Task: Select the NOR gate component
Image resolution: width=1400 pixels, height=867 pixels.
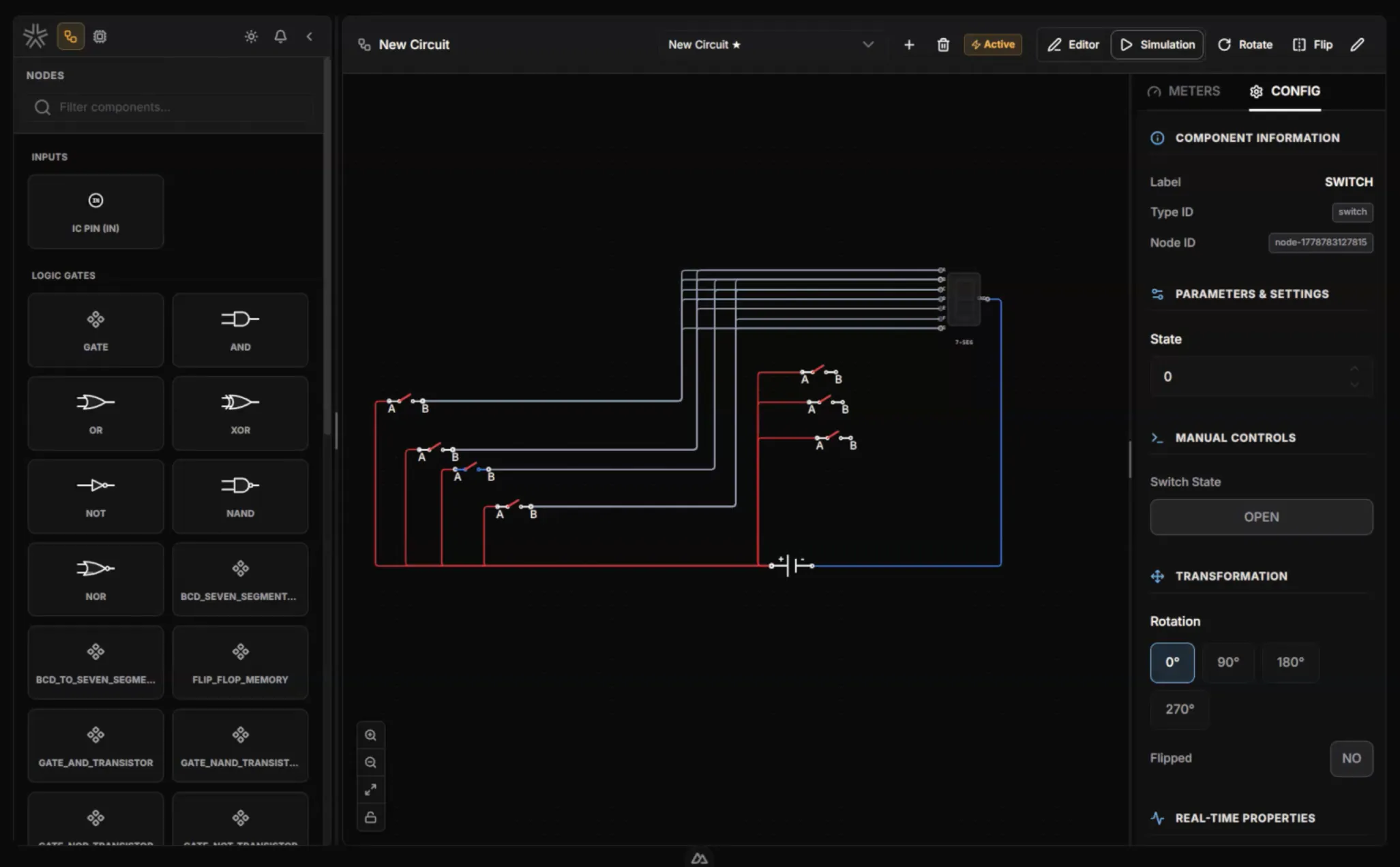Action: point(95,579)
